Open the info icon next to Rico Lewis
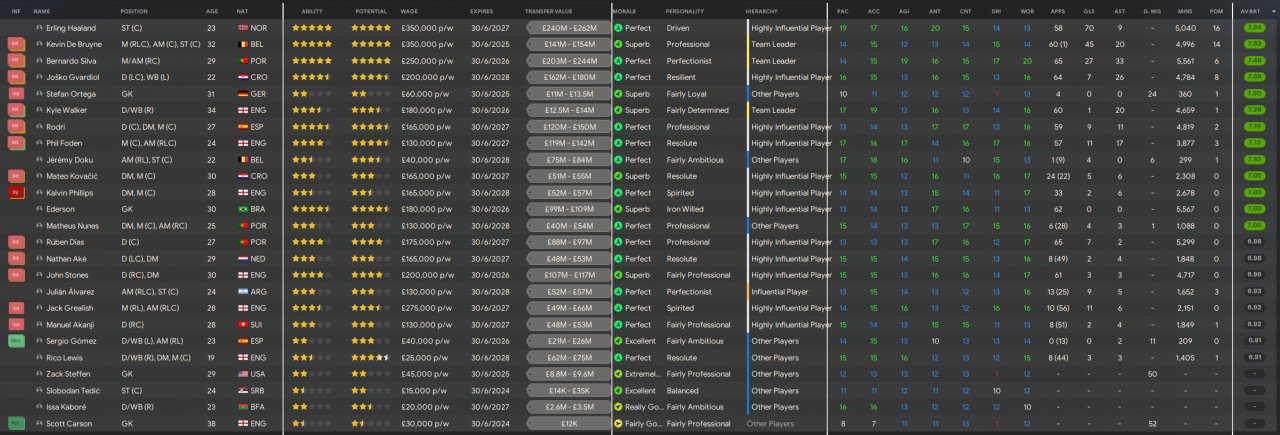The width and height of the screenshot is (1280, 435). [38, 357]
